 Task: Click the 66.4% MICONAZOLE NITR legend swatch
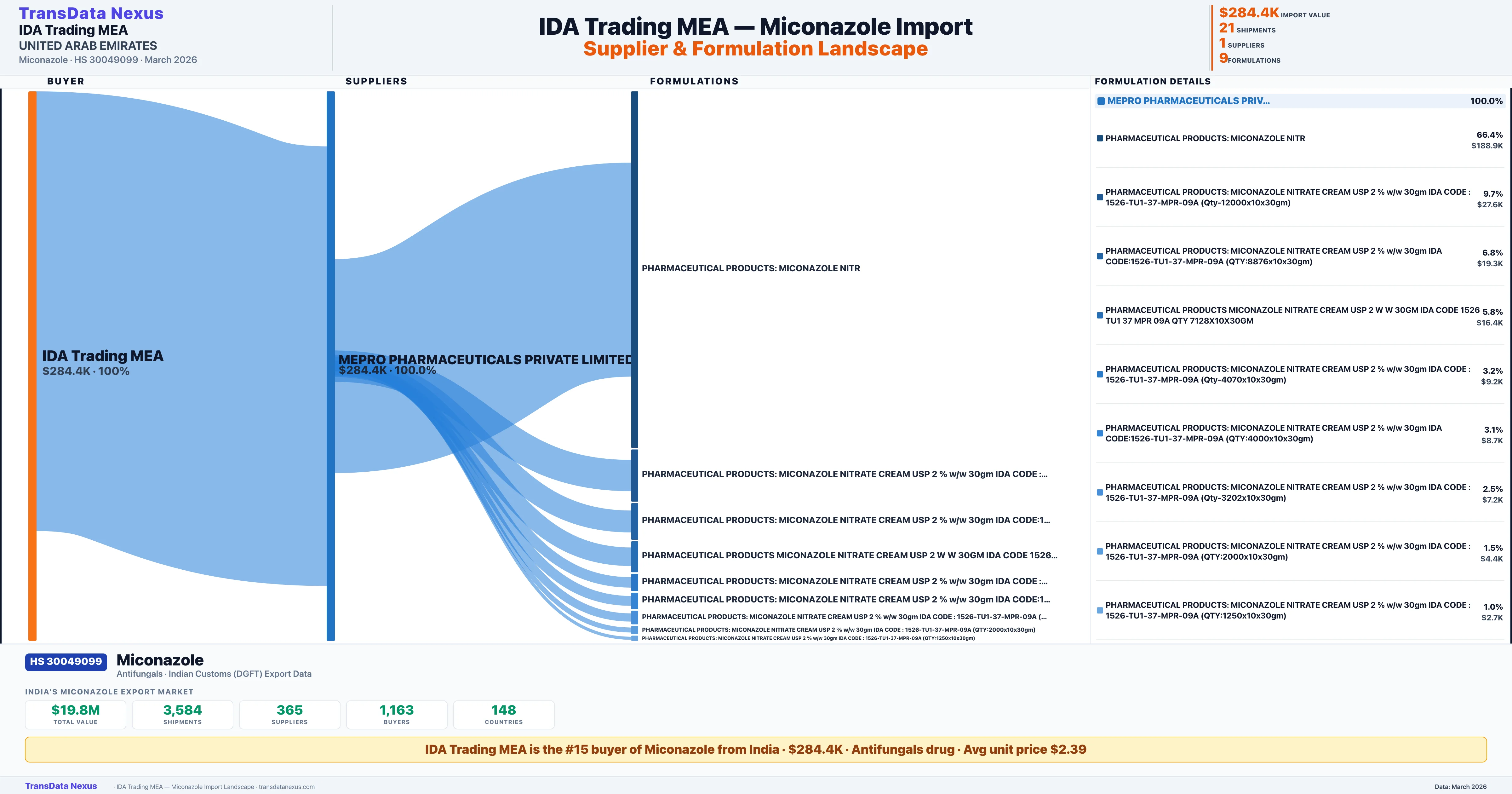(x=1100, y=139)
